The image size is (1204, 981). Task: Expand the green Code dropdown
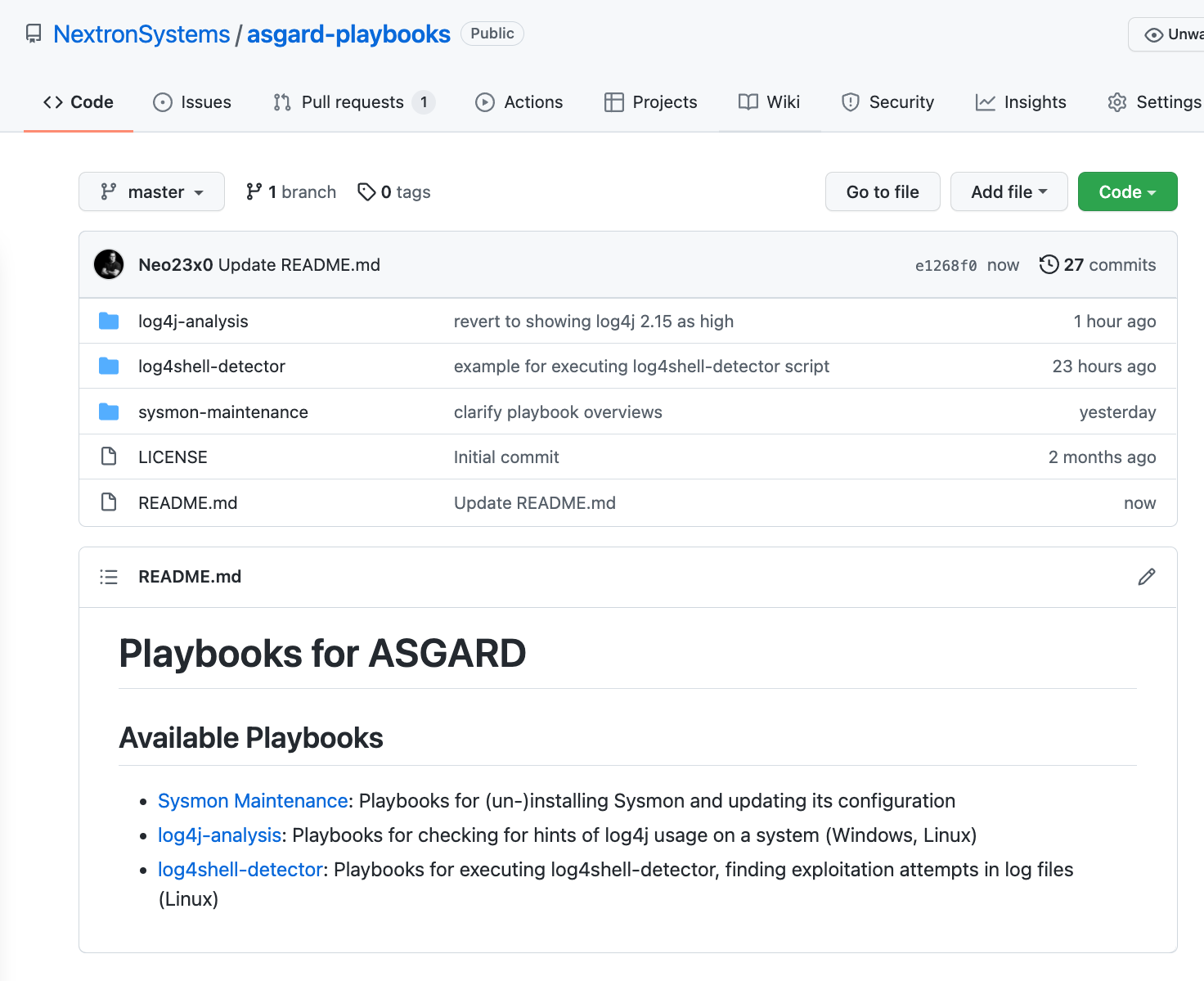pos(1127,191)
